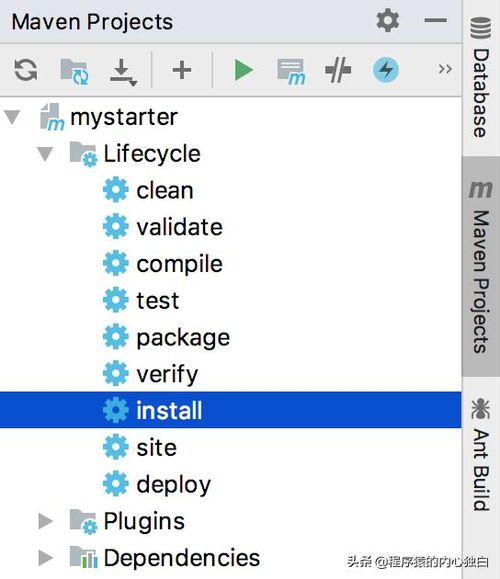Collapse the Lifecycle node arrow
This screenshot has height=579, width=500.
point(45,154)
